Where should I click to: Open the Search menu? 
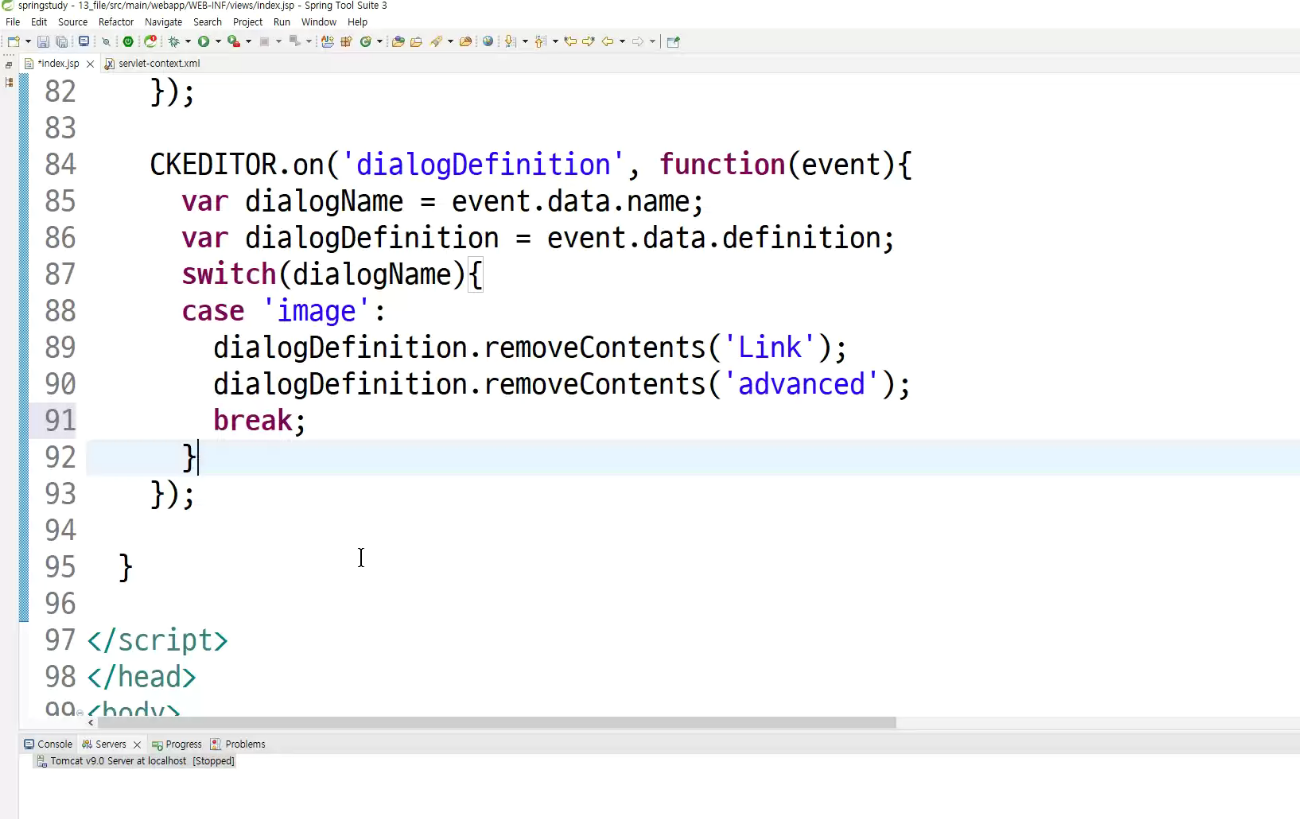coord(207,22)
